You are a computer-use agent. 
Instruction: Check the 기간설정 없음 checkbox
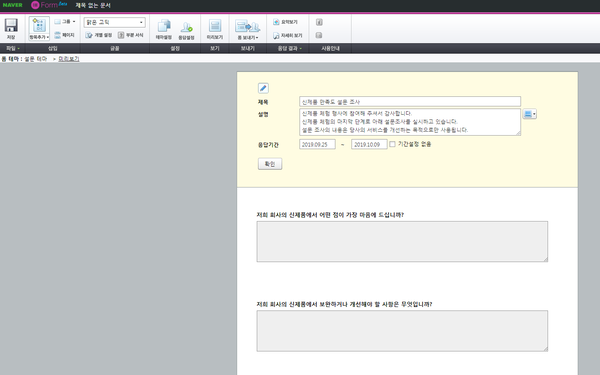pyautogui.click(x=392, y=144)
